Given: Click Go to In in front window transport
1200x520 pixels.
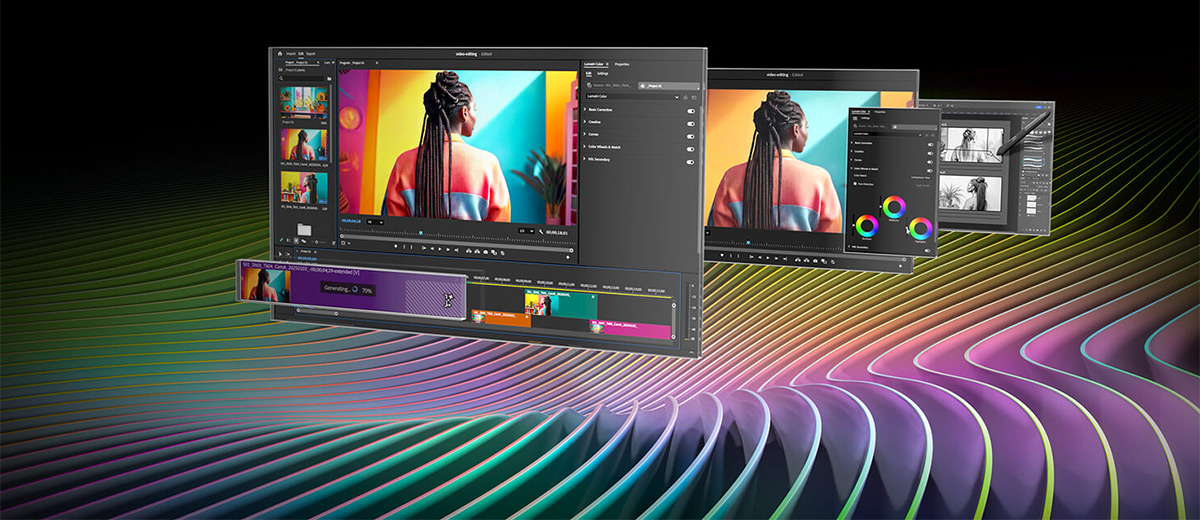Looking at the screenshot, I should (x=424, y=248).
